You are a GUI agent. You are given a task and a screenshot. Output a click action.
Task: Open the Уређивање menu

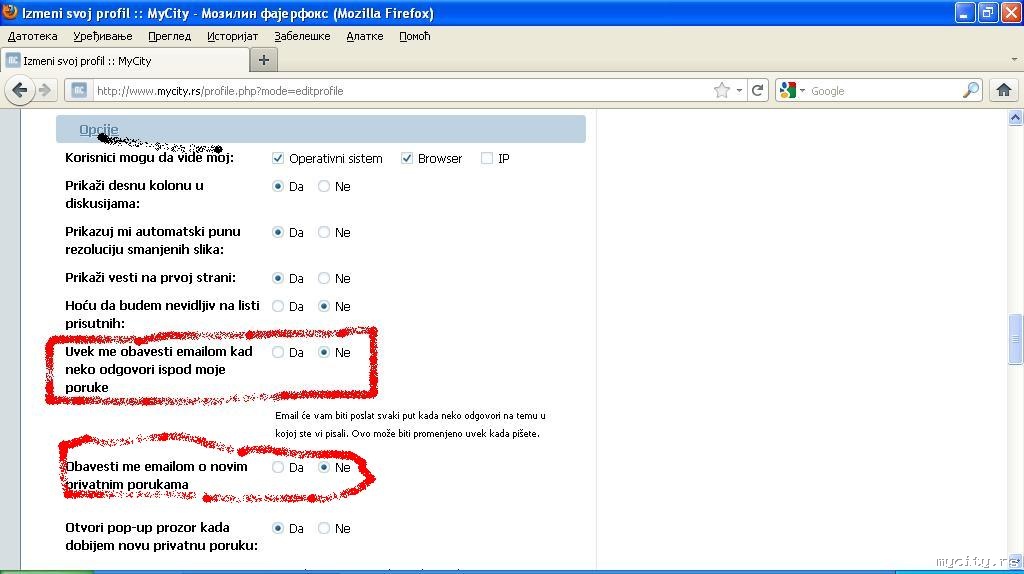(103, 37)
